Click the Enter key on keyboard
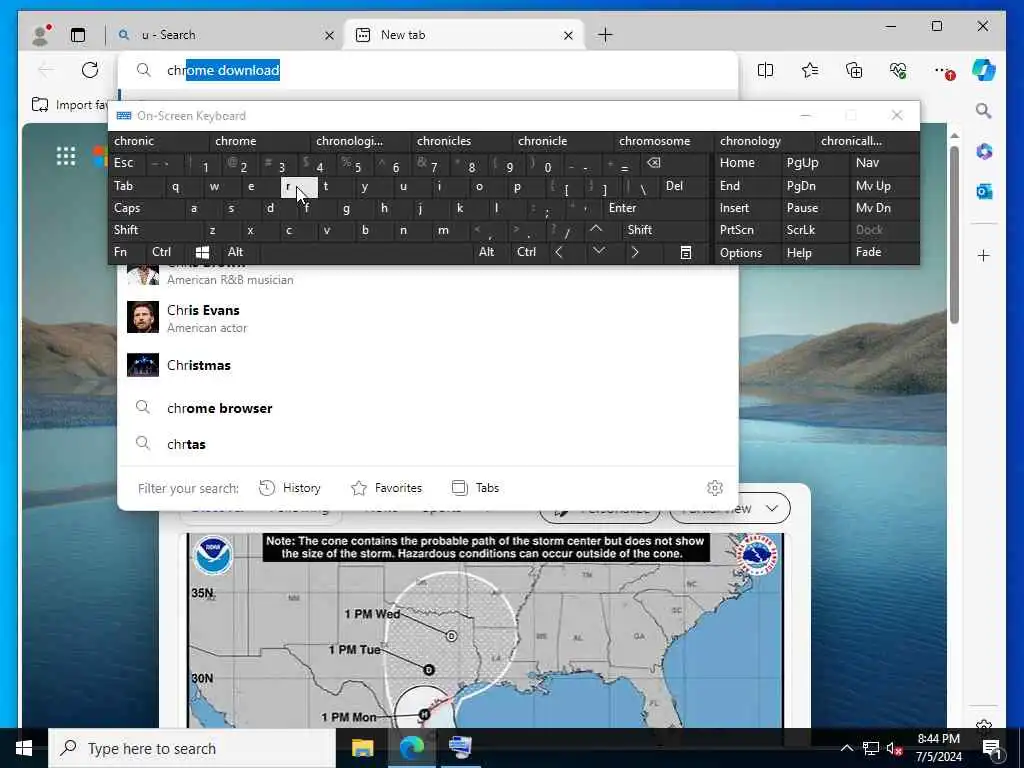 655,208
